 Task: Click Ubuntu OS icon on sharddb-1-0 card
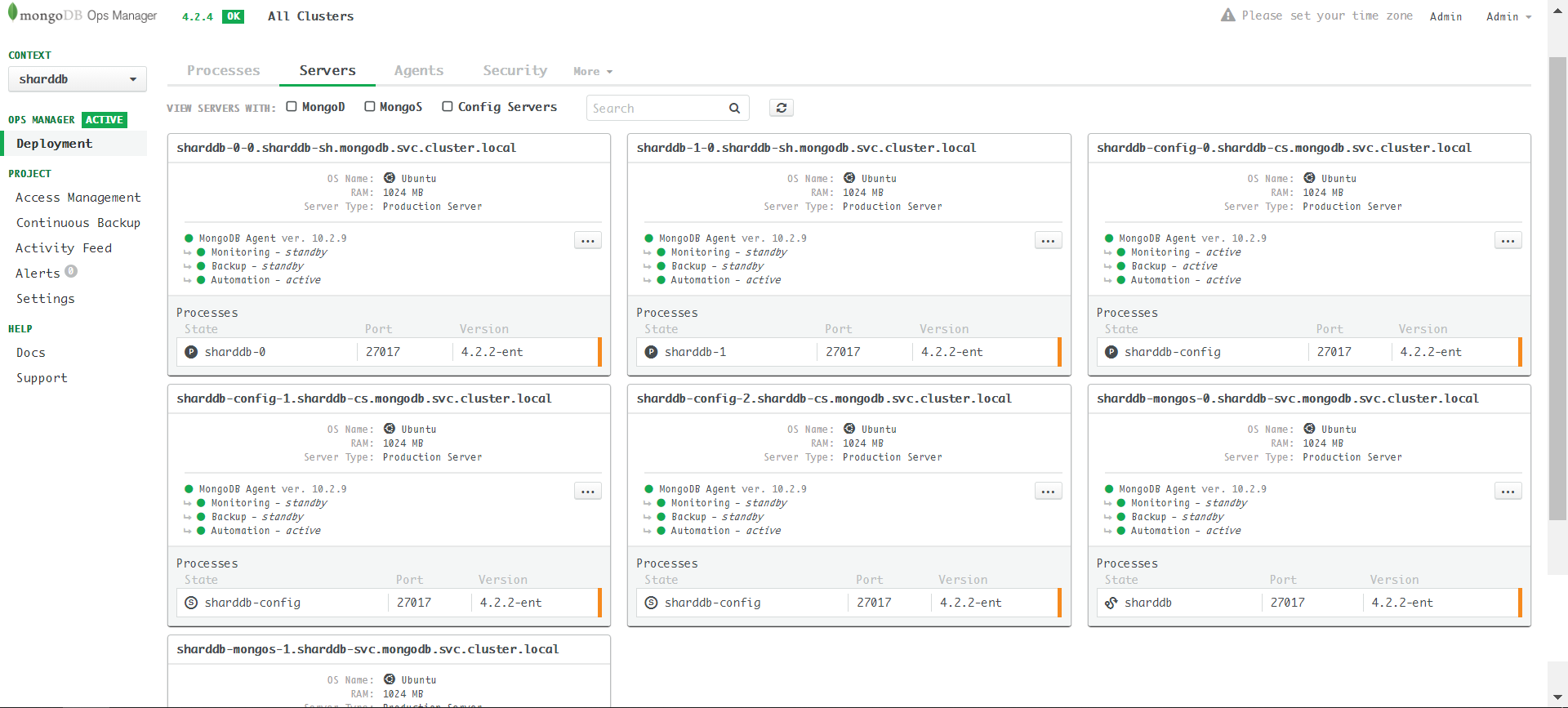[x=849, y=178]
